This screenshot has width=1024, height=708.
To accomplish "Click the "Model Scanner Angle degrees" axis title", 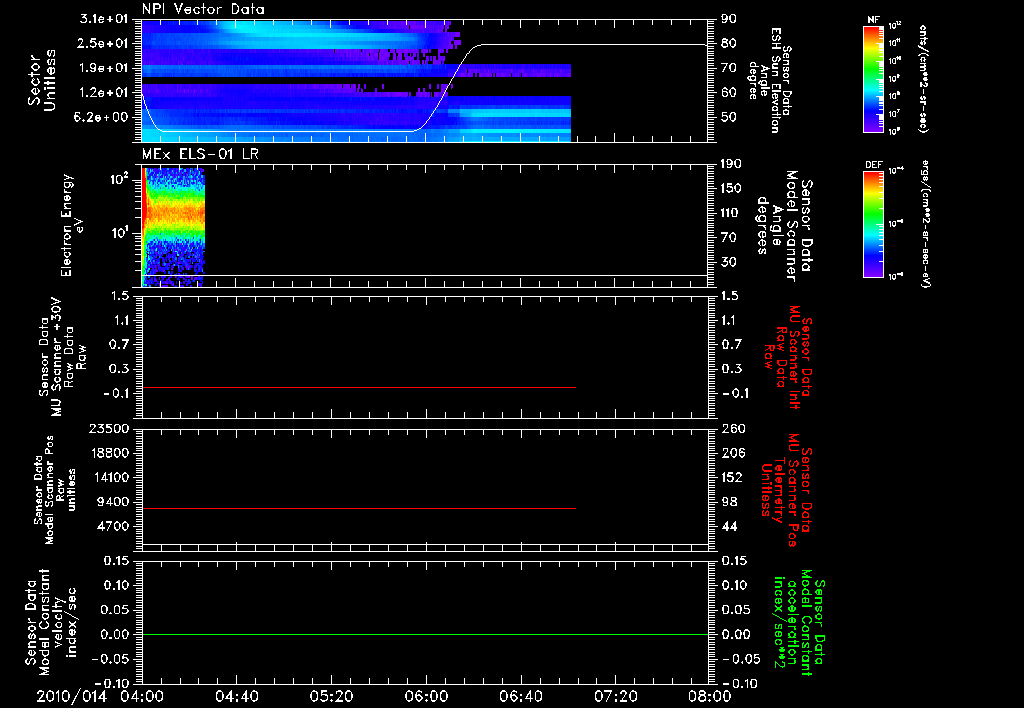I will click(x=784, y=226).
